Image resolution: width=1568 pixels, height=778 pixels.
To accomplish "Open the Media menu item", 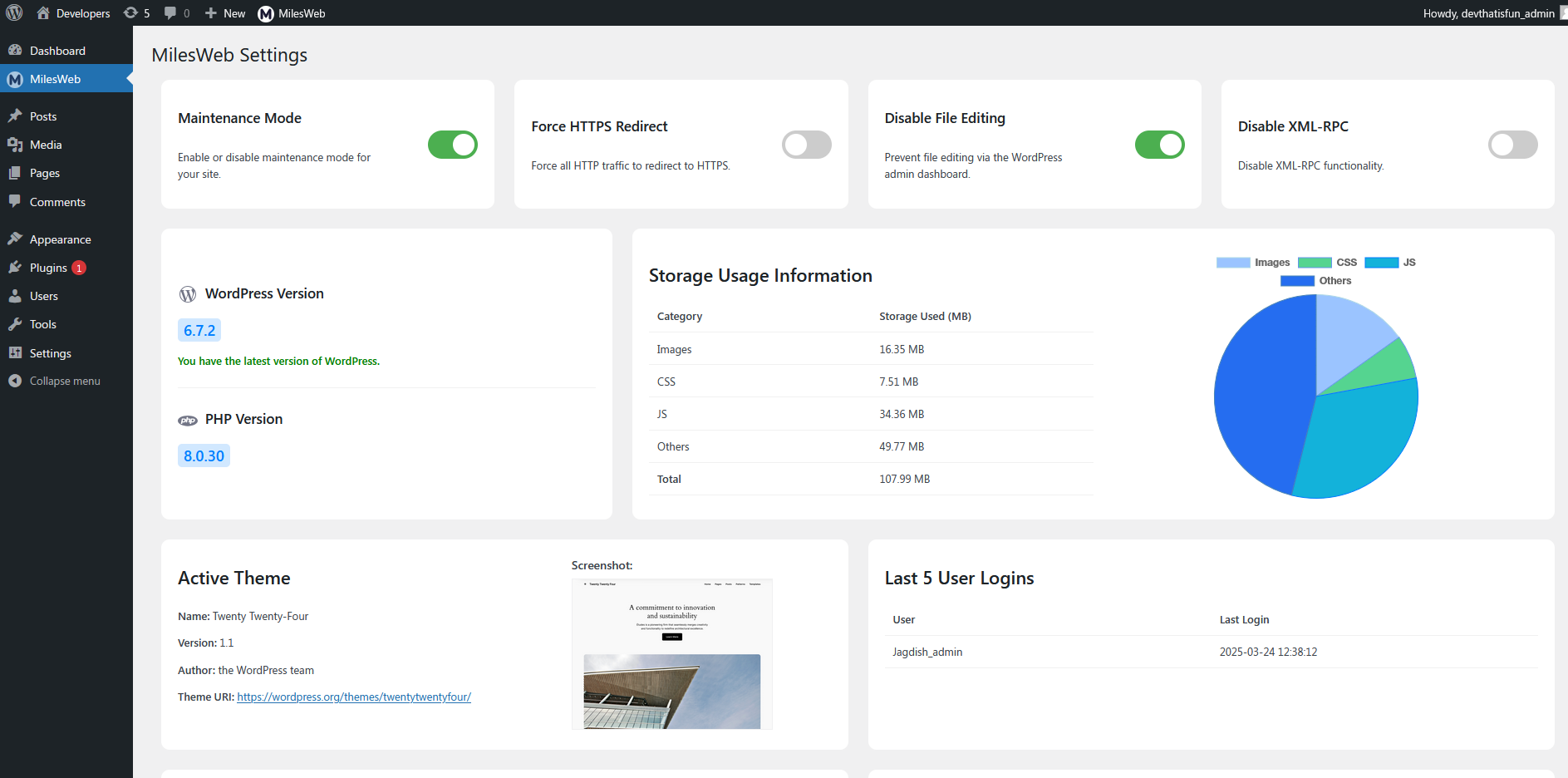I will pos(66,145).
